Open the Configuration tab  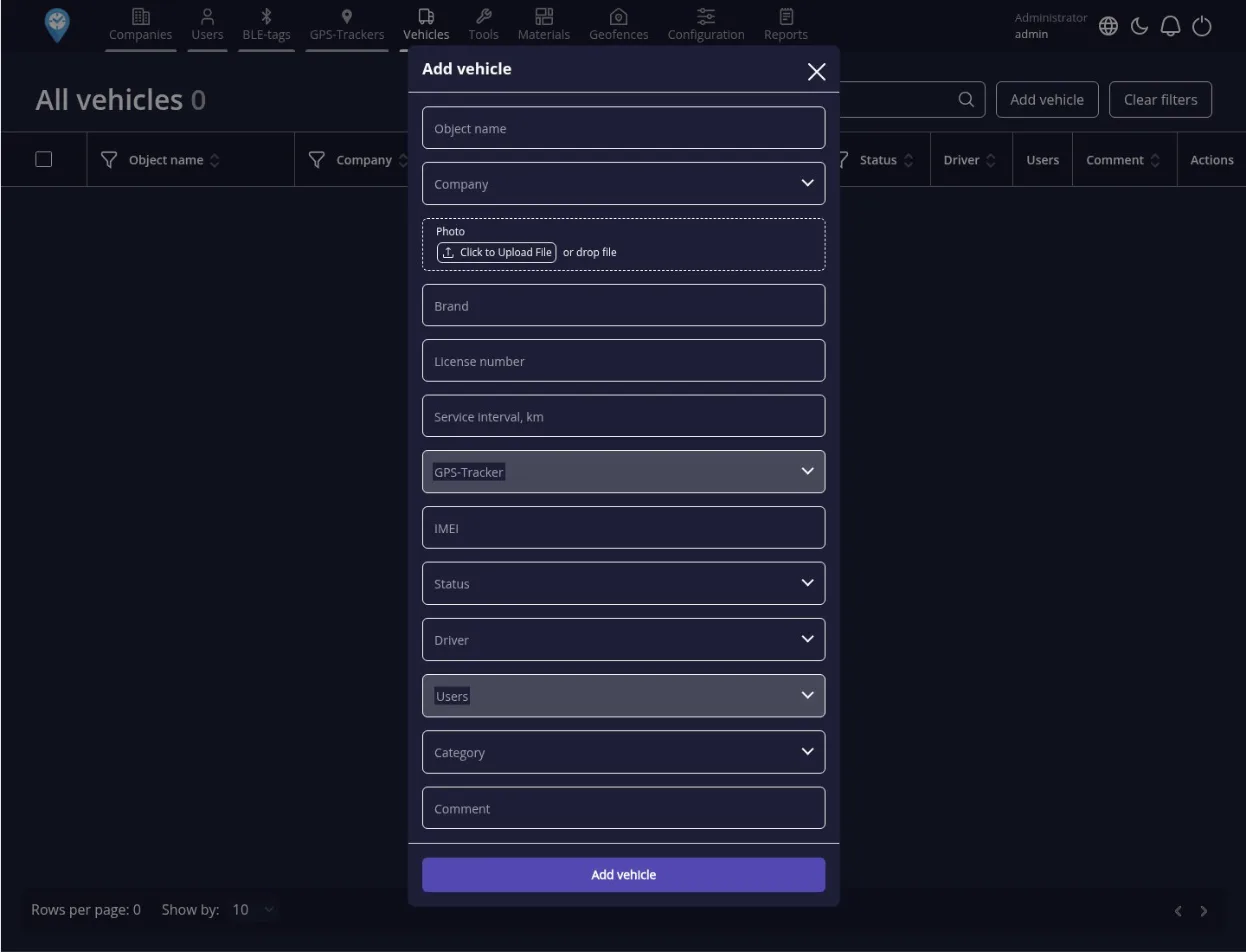click(706, 25)
